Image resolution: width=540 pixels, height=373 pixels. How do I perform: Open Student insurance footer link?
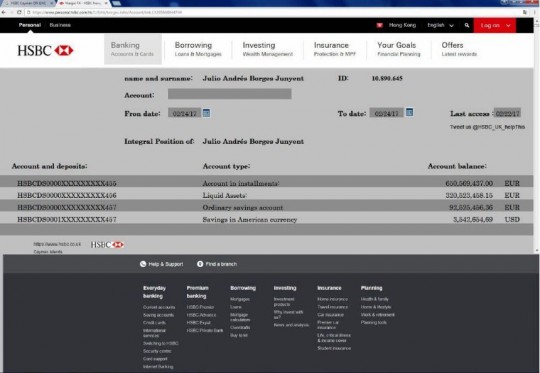click(334, 348)
